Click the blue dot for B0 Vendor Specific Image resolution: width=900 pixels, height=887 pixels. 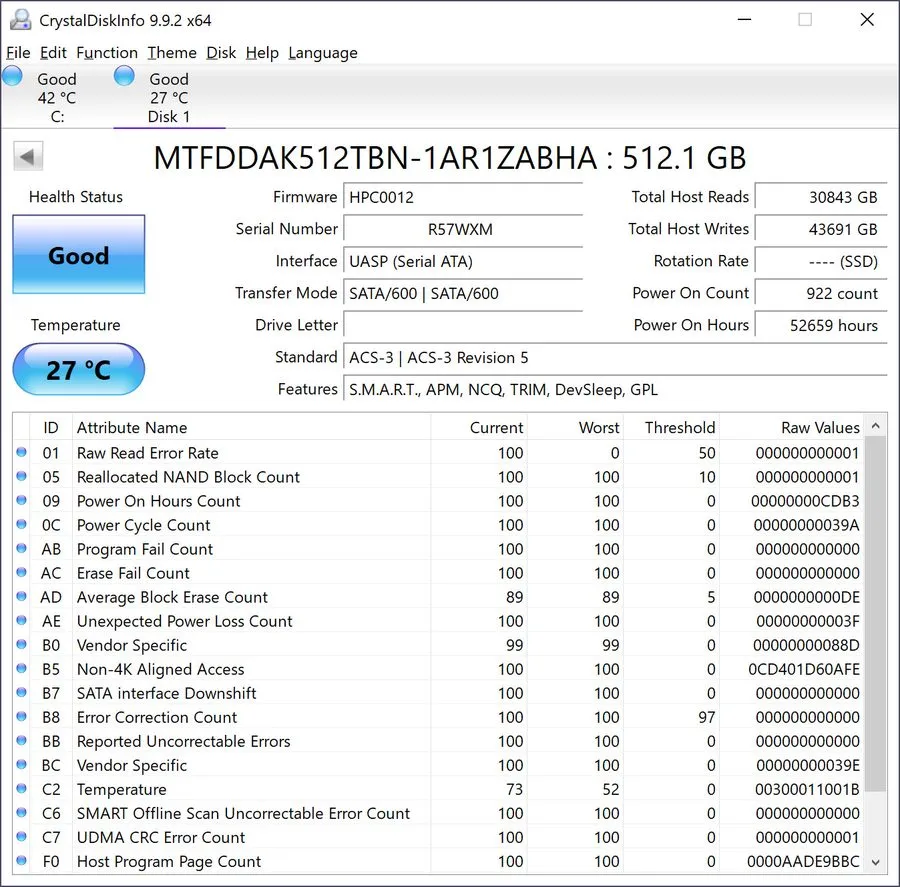21,645
